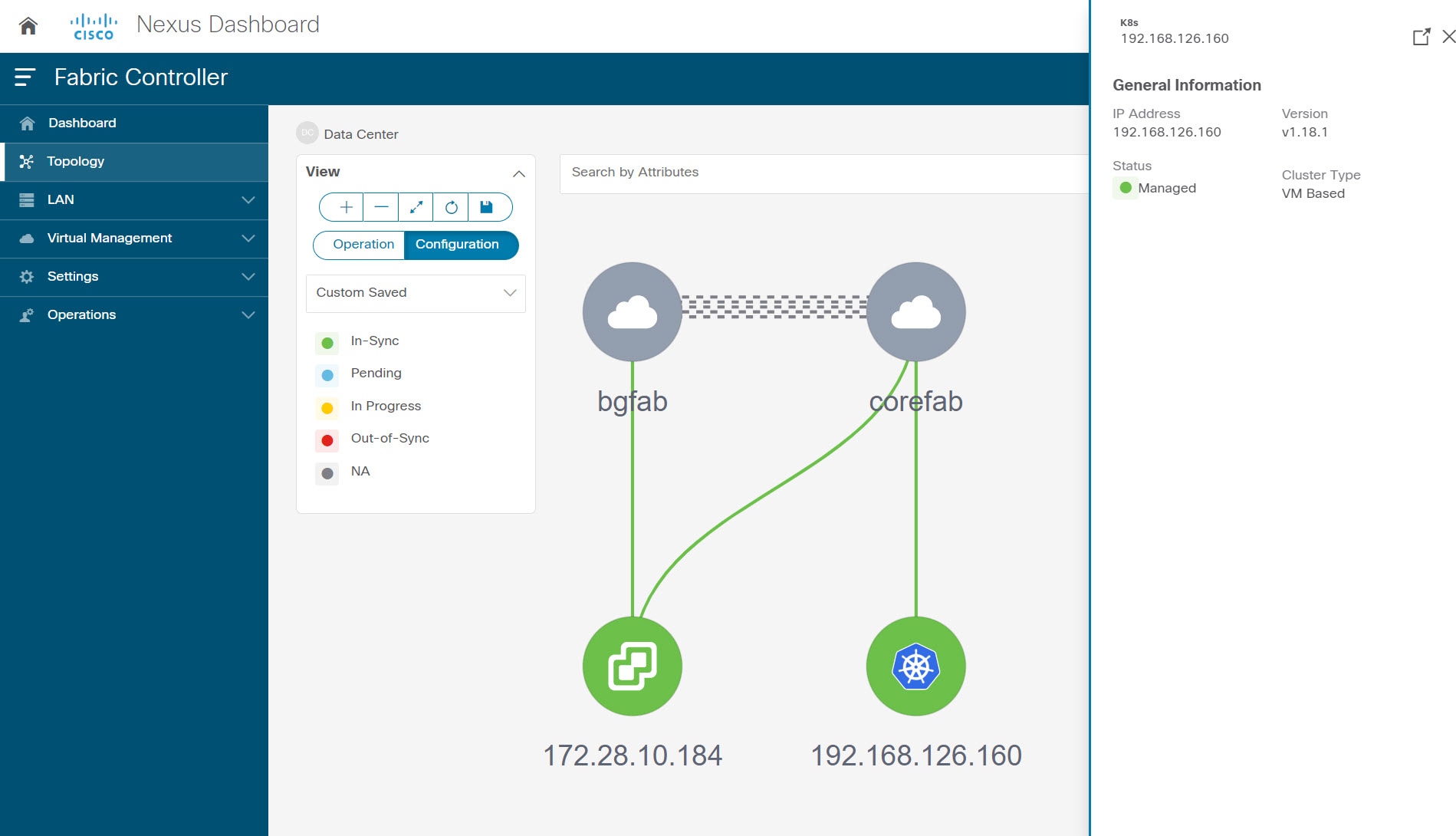The image size is (1456, 836).
Task: Select the Topology sidebar item
Action: 134,162
